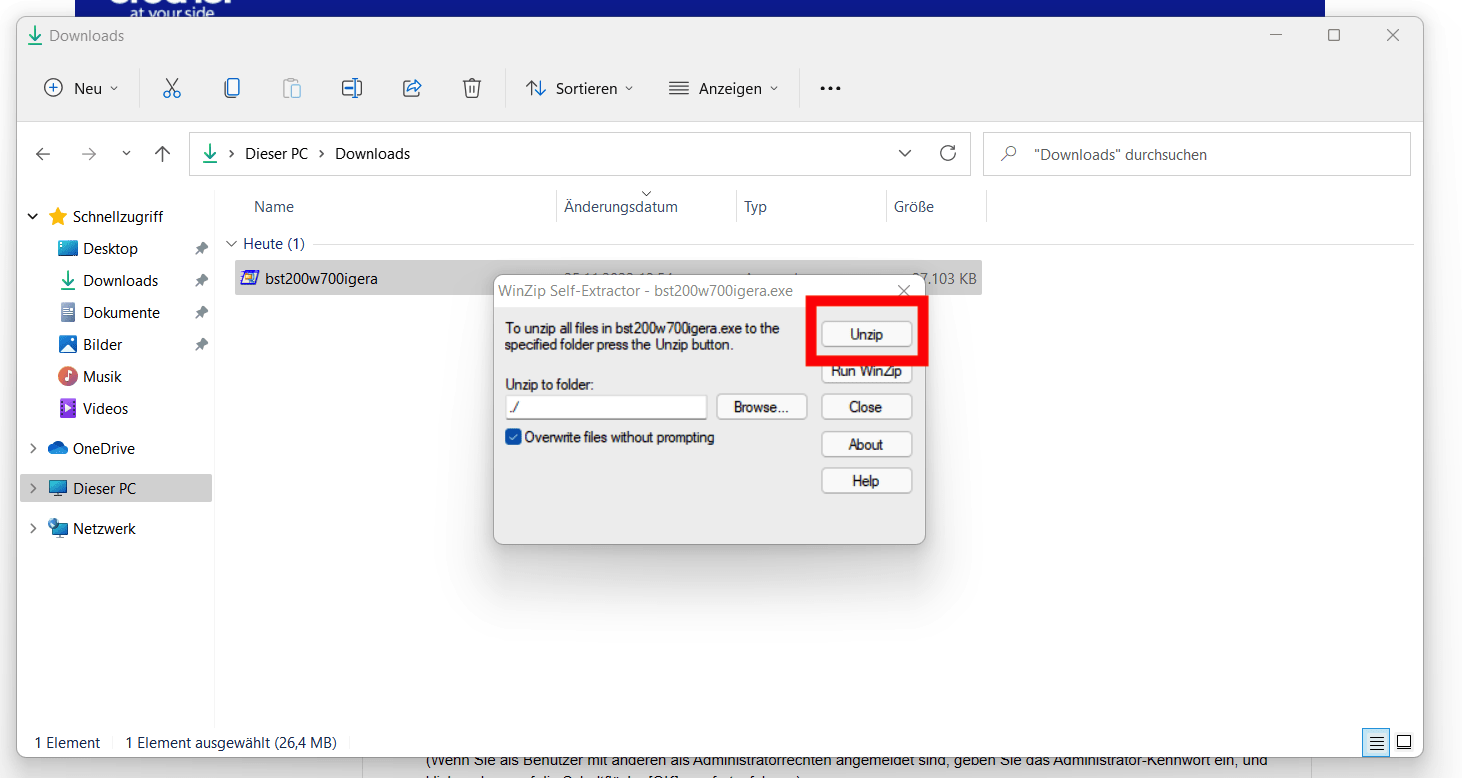This screenshot has height=778, width=1462.
Task: Expand the Dieser PC tree node
Action: tap(33, 488)
